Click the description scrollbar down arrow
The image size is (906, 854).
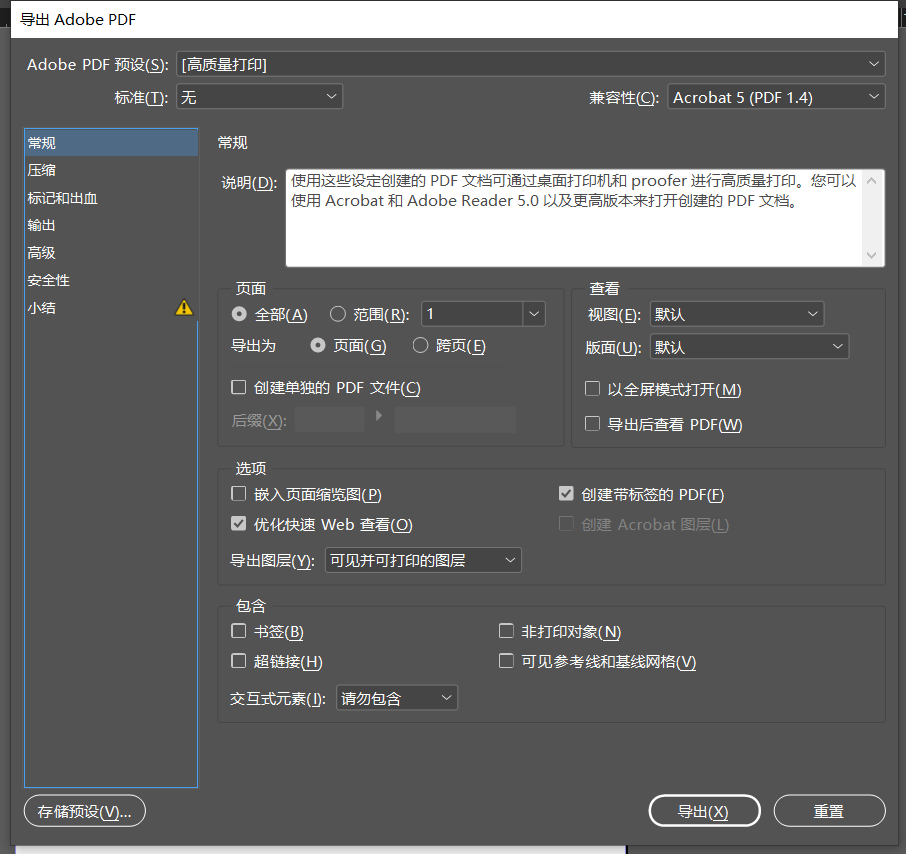[x=872, y=255]
